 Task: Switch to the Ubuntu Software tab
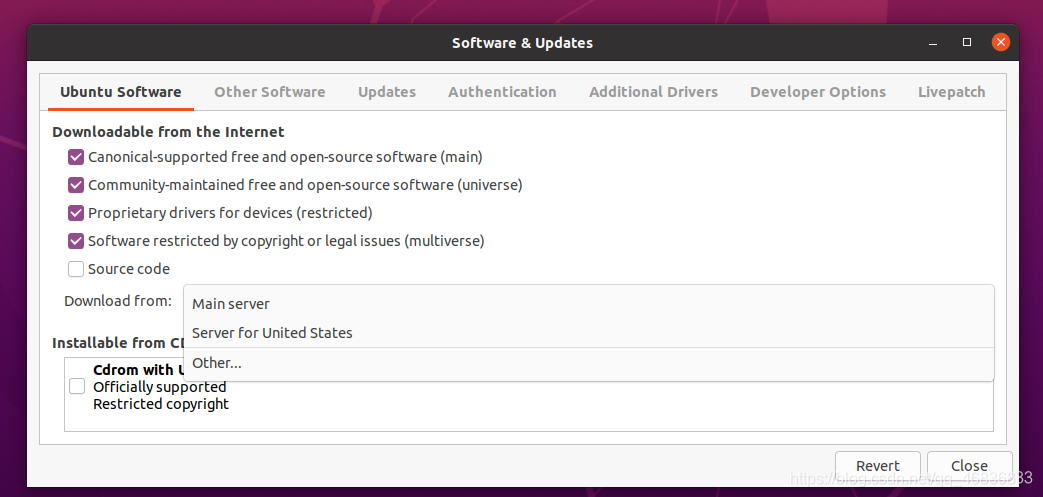click(x=120, y=92)
